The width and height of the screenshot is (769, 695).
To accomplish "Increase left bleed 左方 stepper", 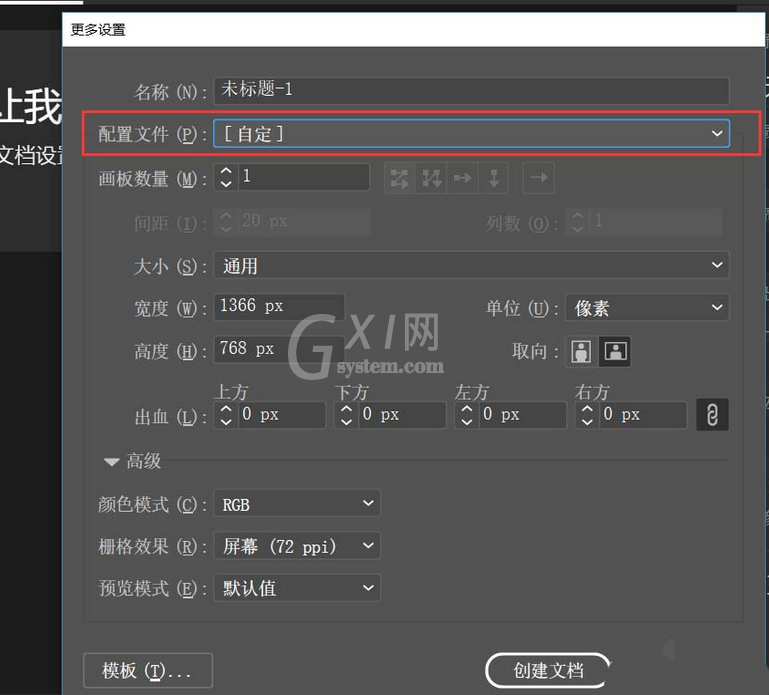I will point(467,409).
